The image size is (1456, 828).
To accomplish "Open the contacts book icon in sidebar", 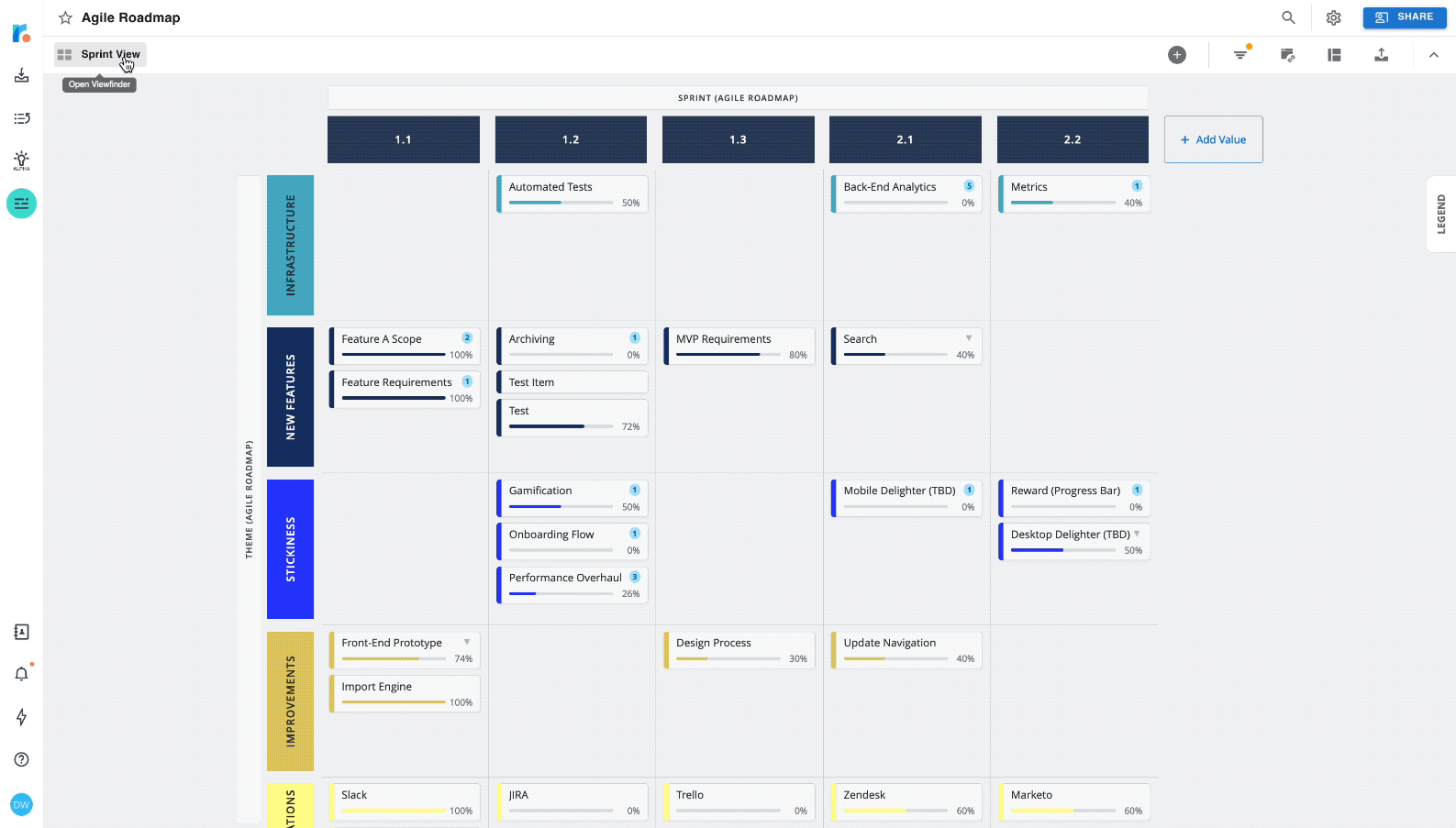I will click(x=21, y=632).
